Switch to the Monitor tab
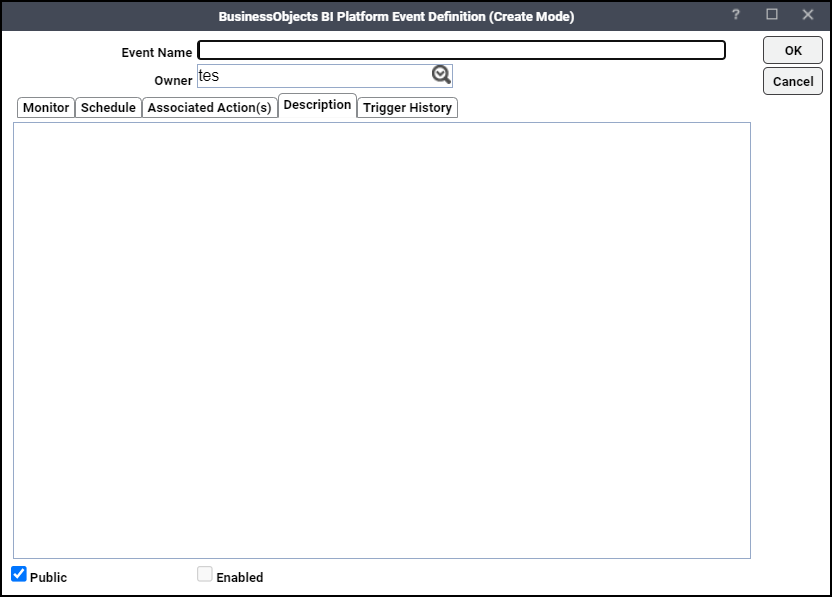832x597 pixels. point(46,108)
